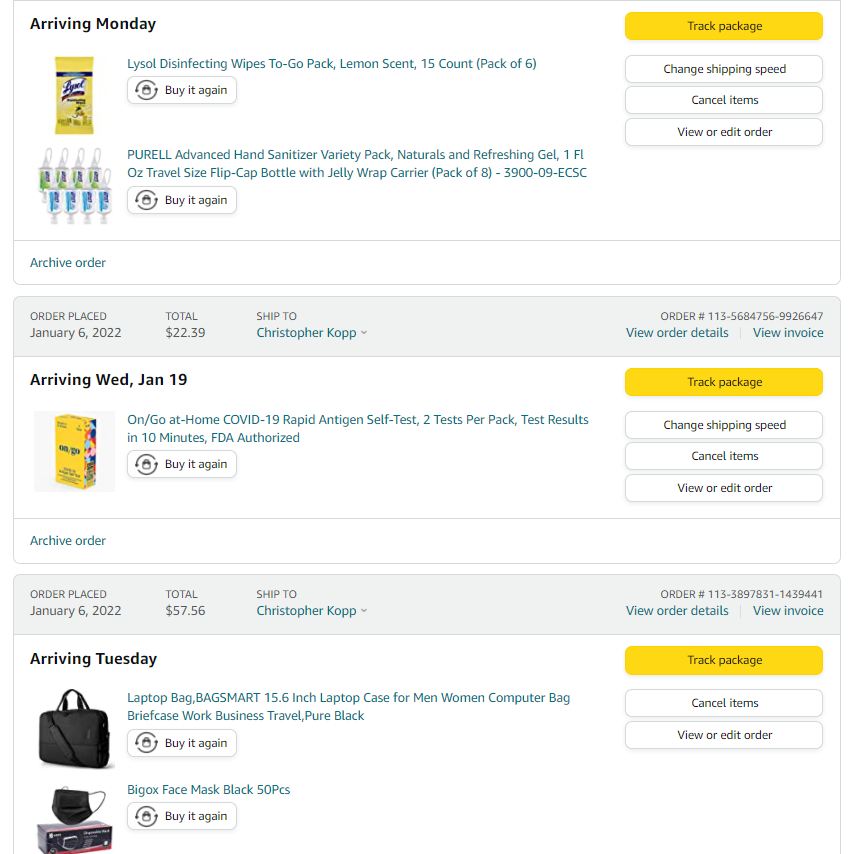
Task: Open the Bigox Face Mask product title link
Action: (x=208, y=790)
